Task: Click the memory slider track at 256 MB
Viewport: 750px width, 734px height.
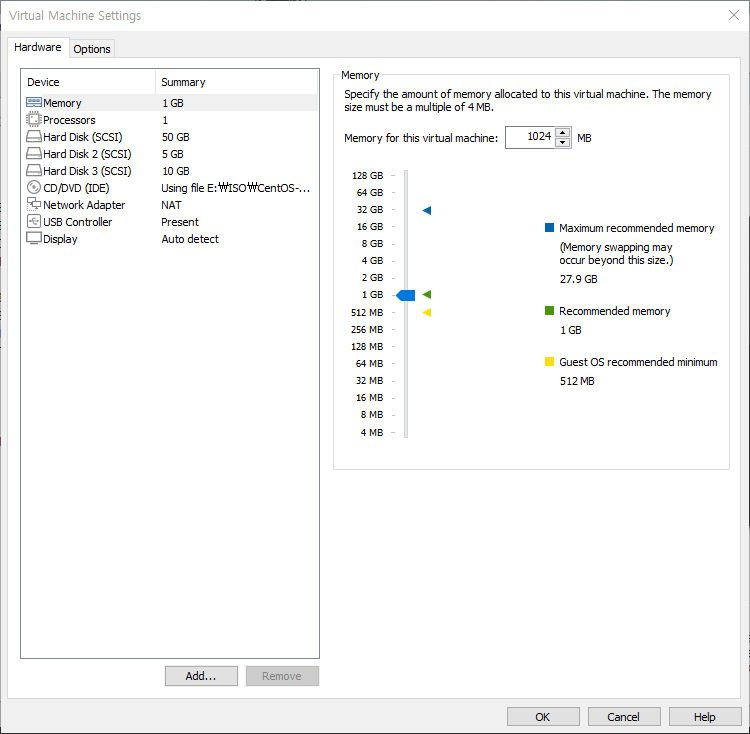Action: (x=406, y=329)
